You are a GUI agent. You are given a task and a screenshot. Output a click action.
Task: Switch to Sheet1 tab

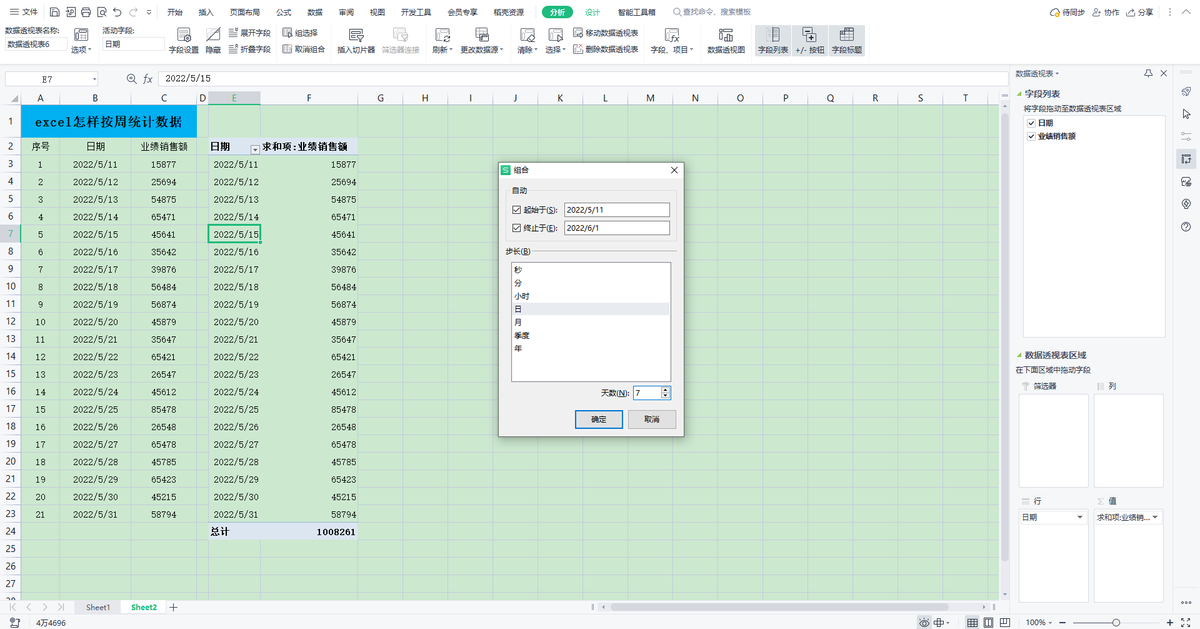tap(98, 607)
